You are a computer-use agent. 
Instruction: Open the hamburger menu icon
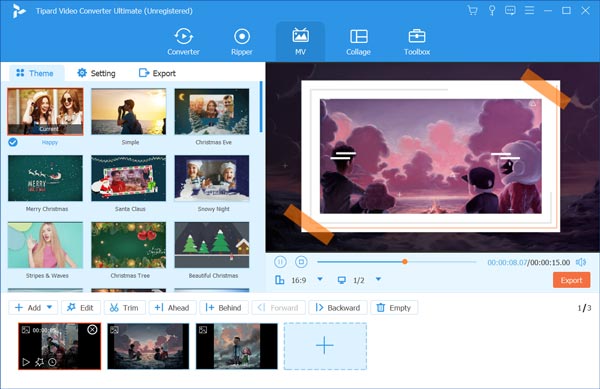click(x=529, y=10)
